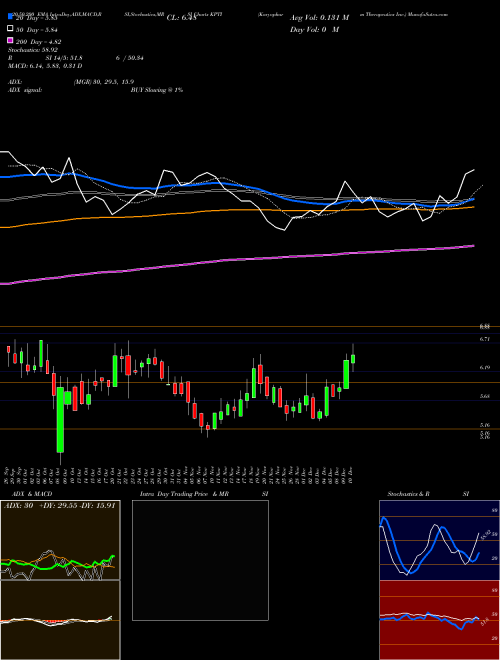Click the orange moving average line
The image size is (500, 660).
[237, 210]
